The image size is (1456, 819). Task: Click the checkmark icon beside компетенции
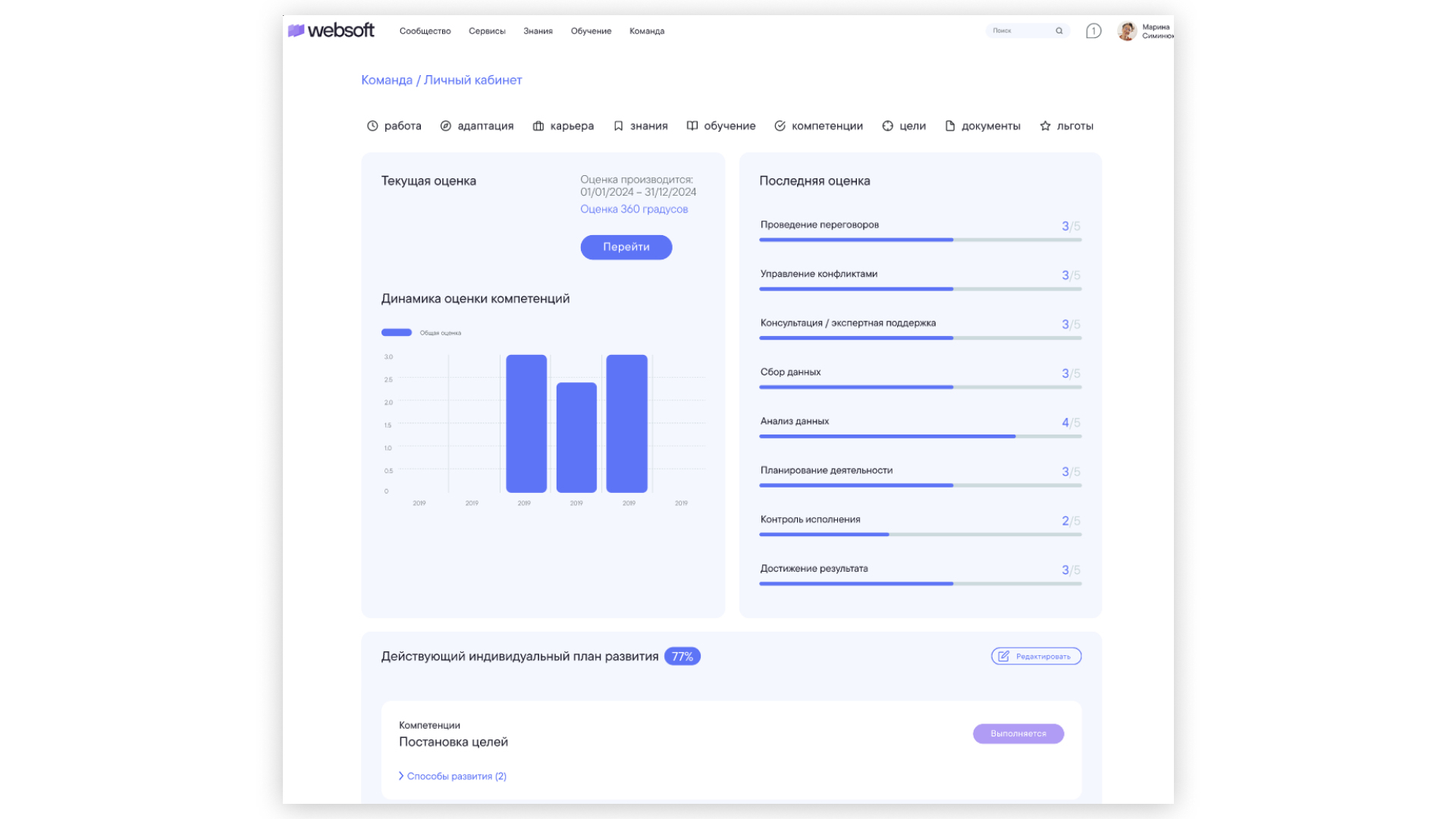(780, 126)
